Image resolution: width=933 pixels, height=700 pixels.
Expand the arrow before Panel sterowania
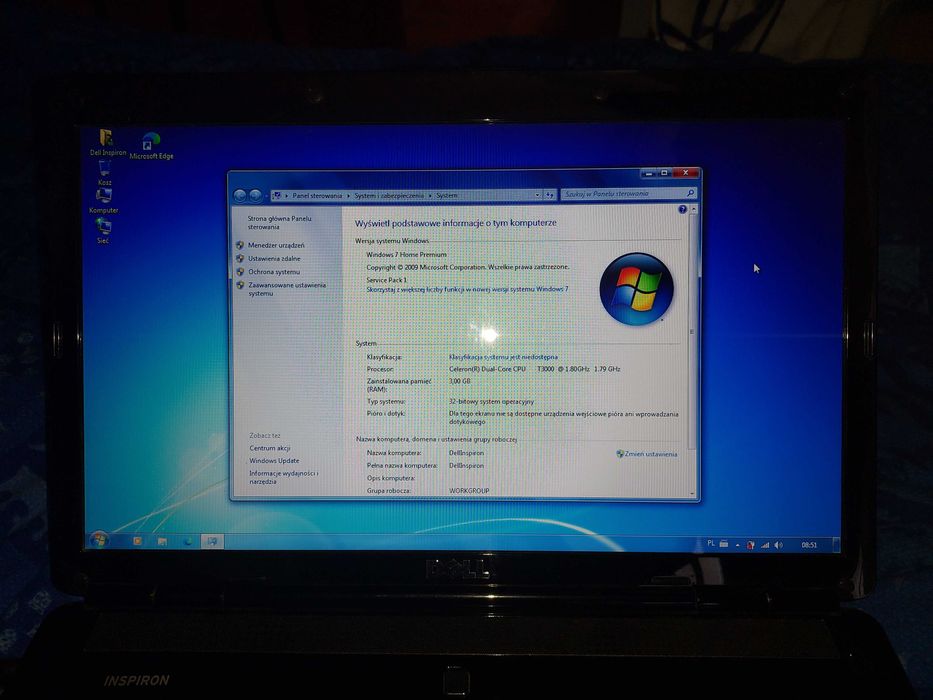coord(286,195)
